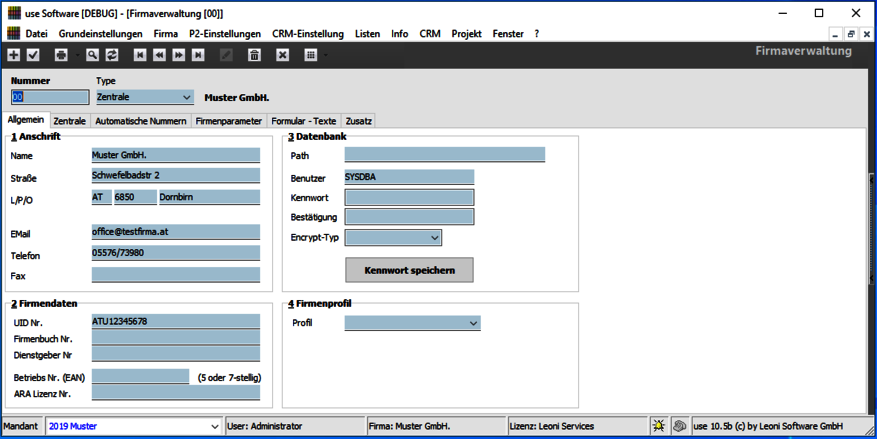Click the save checkmark toolbar icon
This screenshot has width=877, height=439.
(x=33, y=55)
